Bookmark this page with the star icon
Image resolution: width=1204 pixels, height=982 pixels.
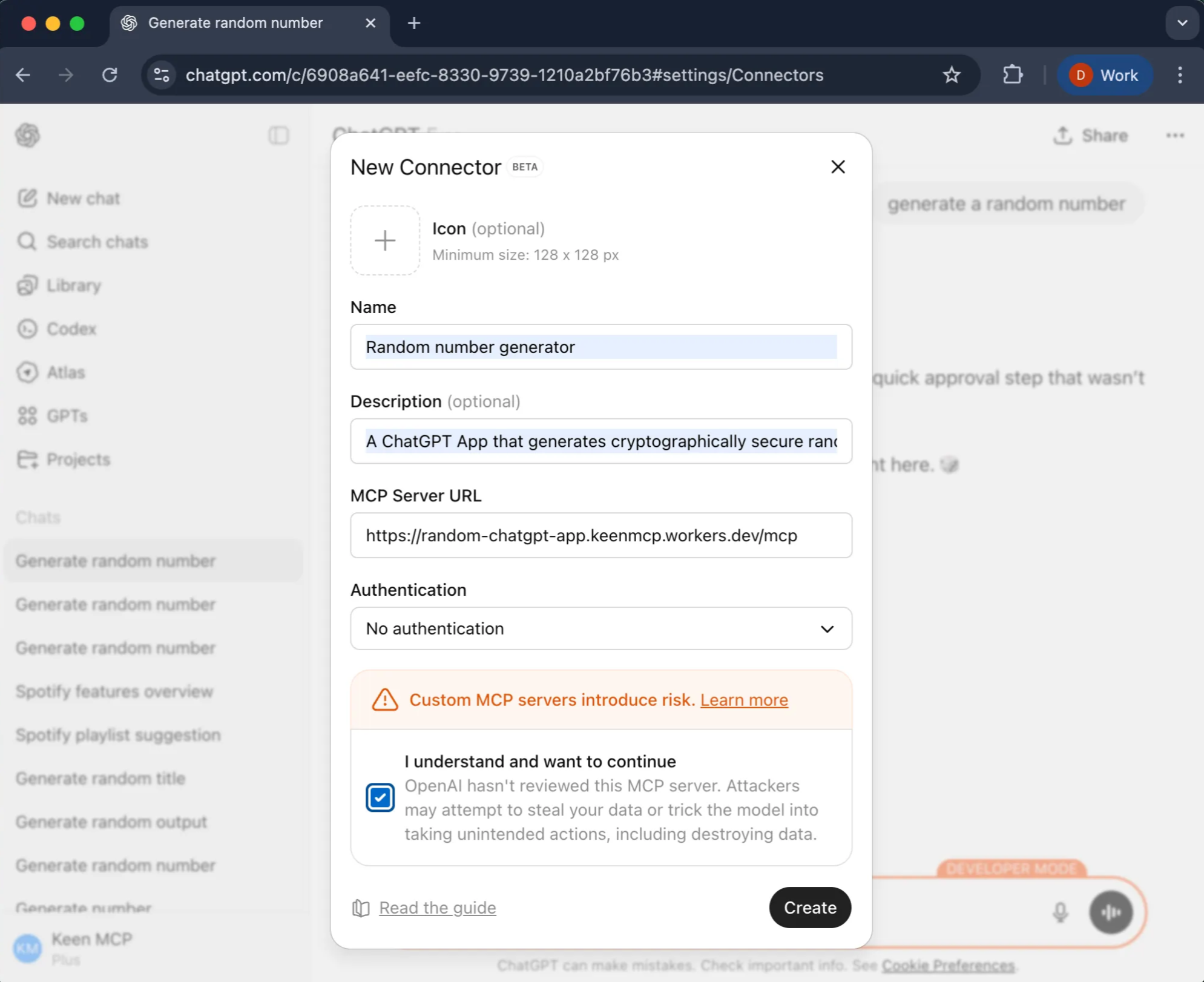click(x=951, y=75)
